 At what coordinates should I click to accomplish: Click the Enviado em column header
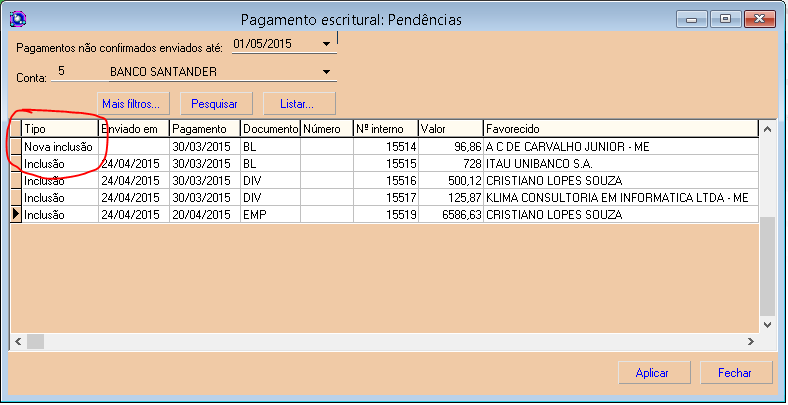tap(134, 129)
